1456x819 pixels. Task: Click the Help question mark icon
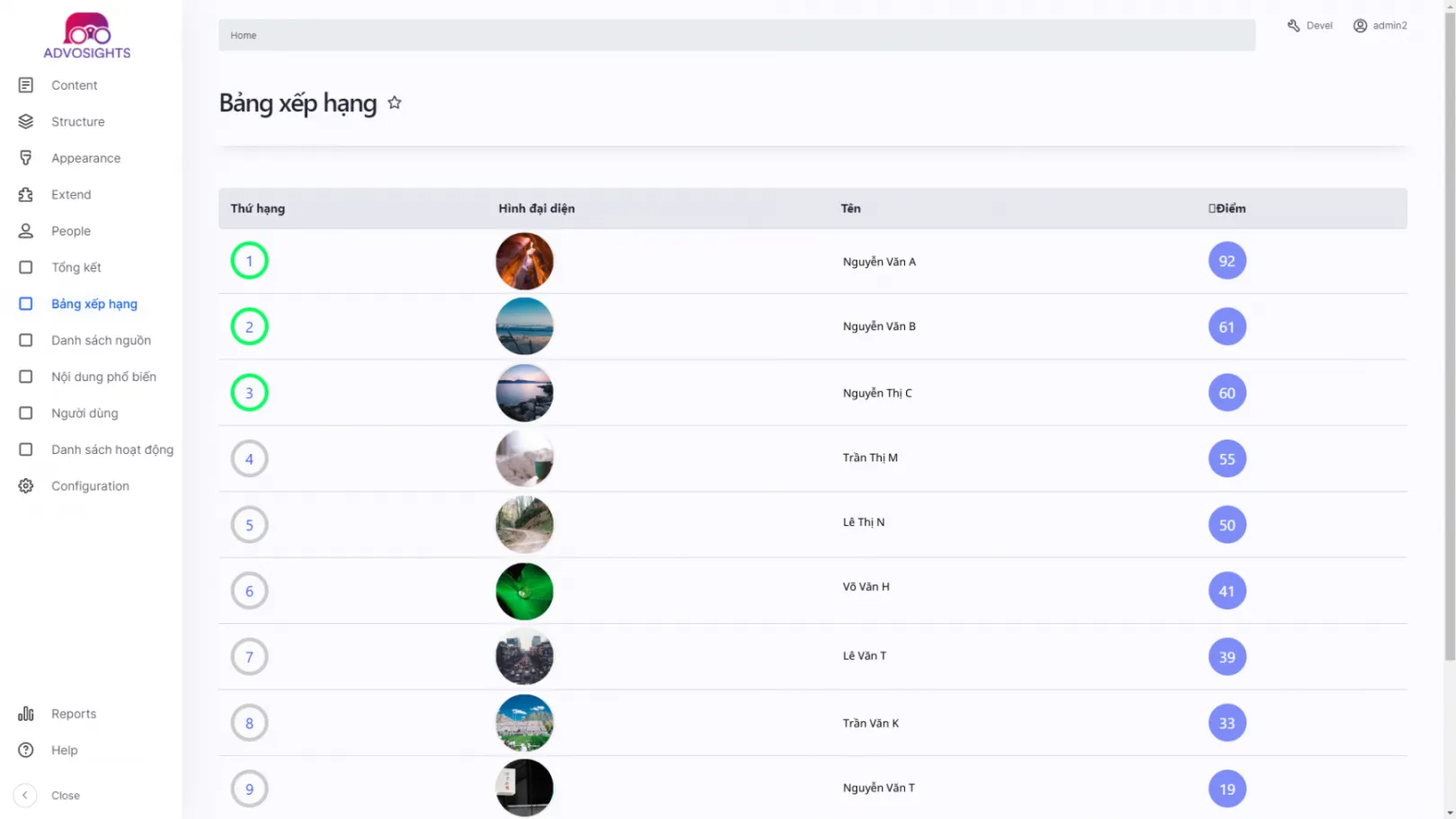26,750
